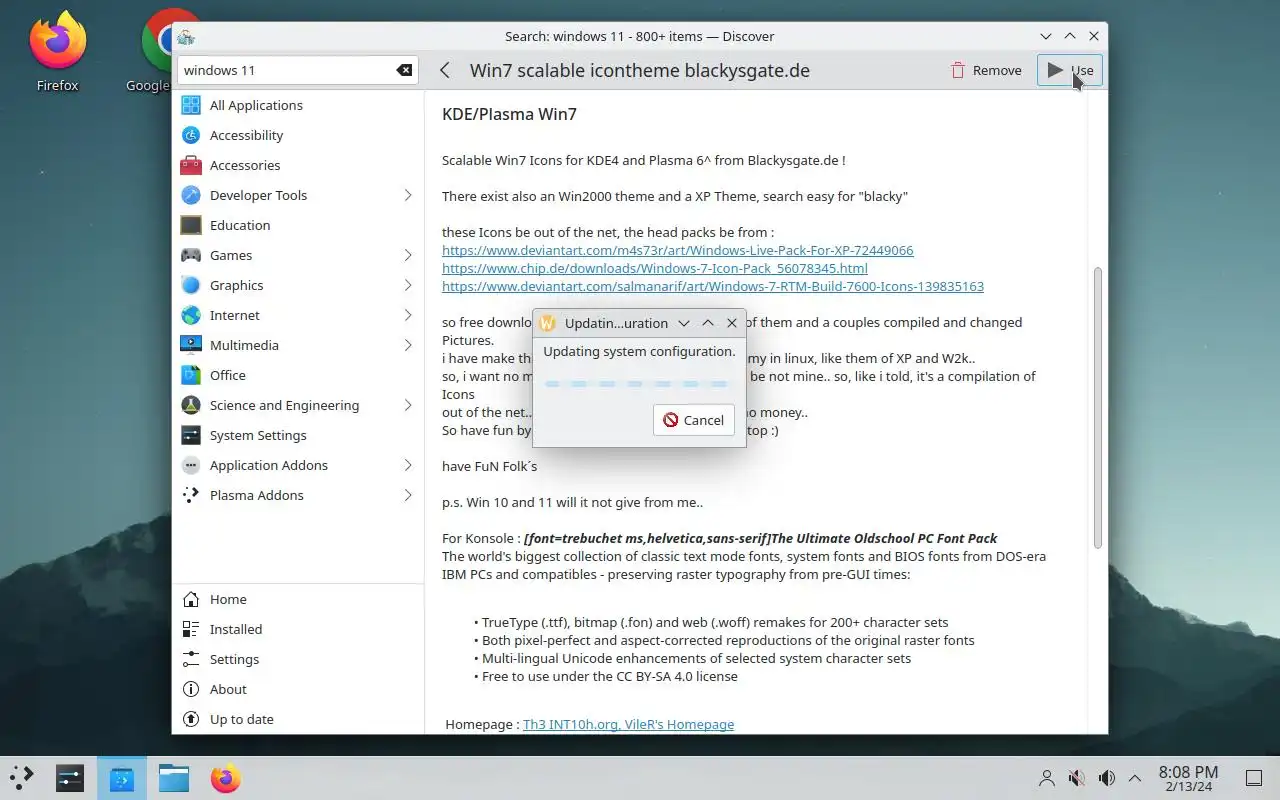
Task: Expand Internet subcategories
Action: click(408, 315)
